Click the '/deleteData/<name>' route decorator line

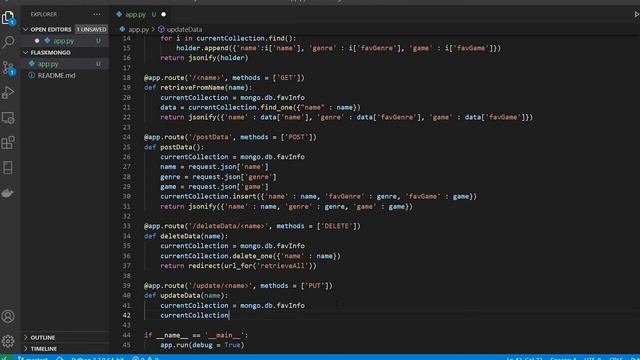[252, 226]
